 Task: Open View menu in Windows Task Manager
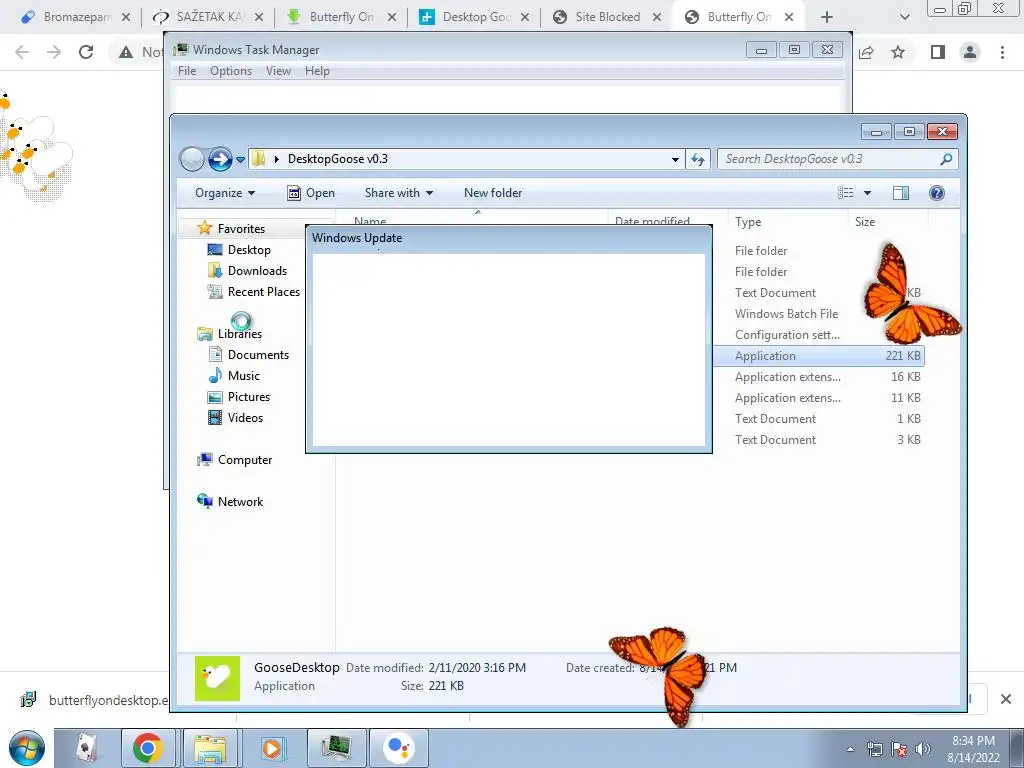click(x=278, y=71)
